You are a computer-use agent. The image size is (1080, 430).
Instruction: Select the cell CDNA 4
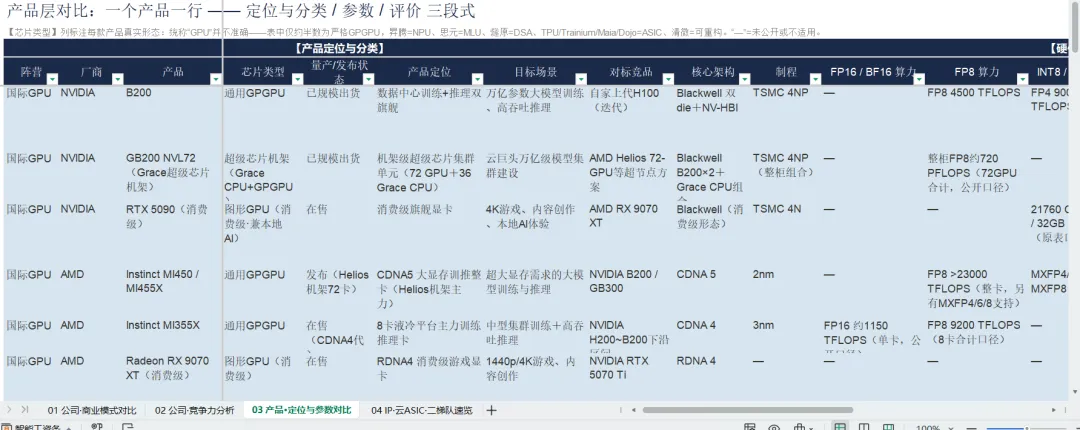(x=696, y=325)
